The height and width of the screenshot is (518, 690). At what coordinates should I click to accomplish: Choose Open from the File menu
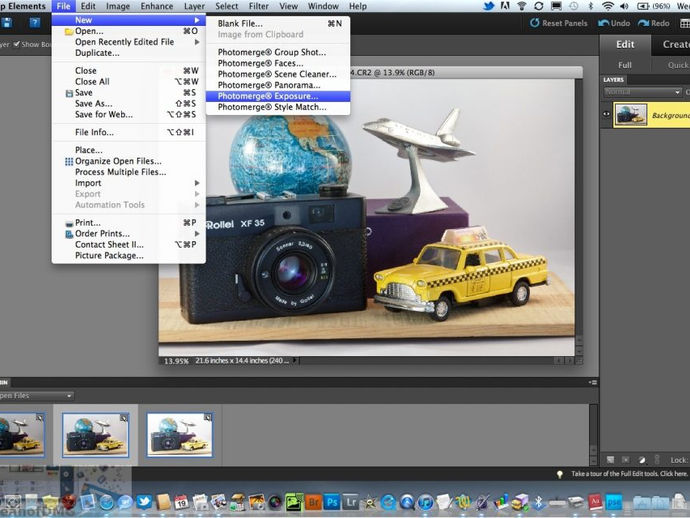pos(128,31)
